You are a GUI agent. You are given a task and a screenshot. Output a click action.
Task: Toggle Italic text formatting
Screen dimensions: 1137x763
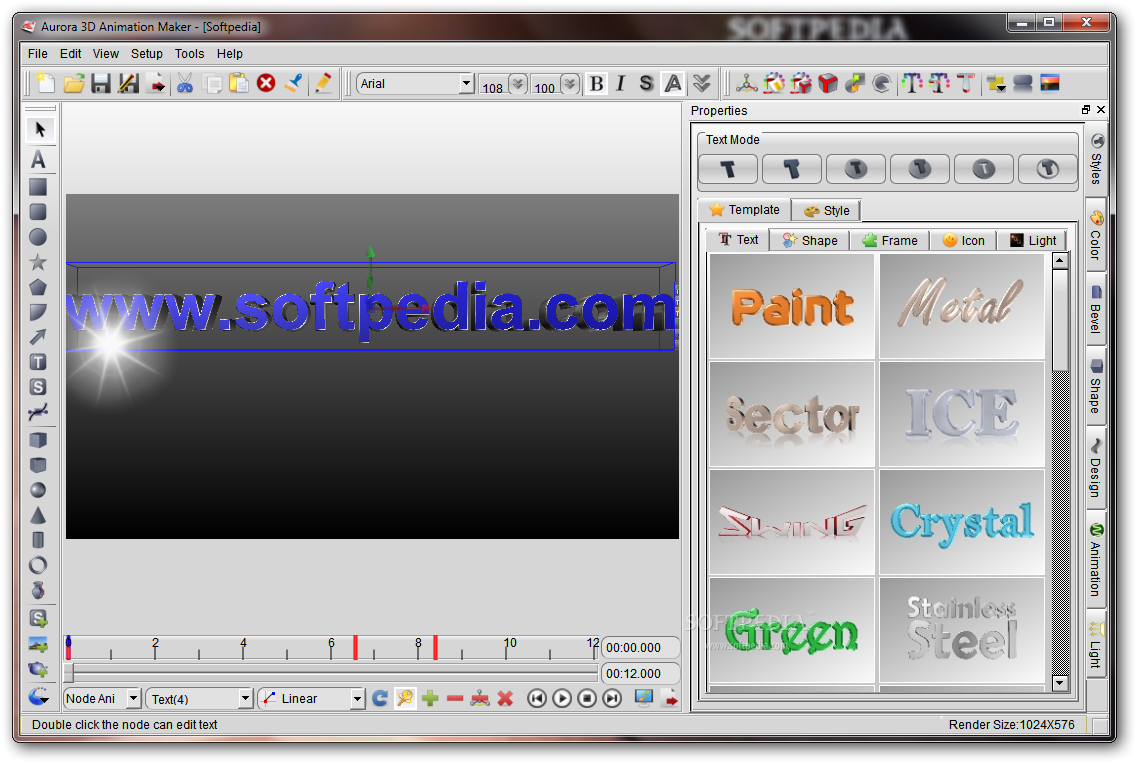[x=621, y=83]
